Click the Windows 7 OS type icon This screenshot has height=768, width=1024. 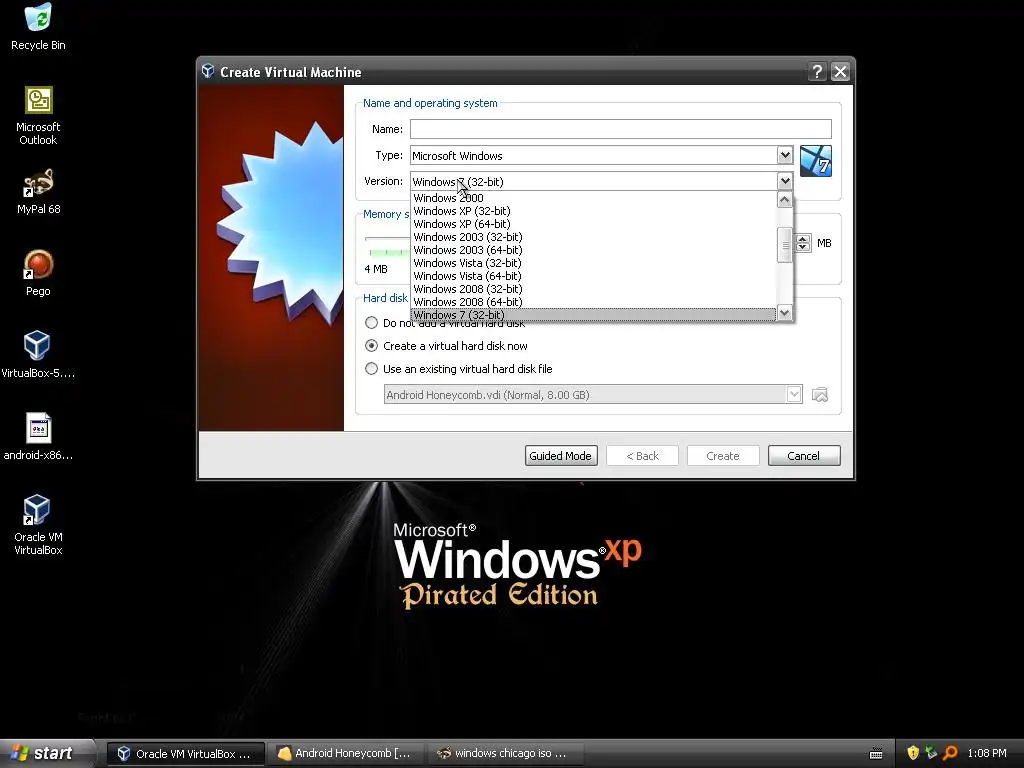coord(816,161)
